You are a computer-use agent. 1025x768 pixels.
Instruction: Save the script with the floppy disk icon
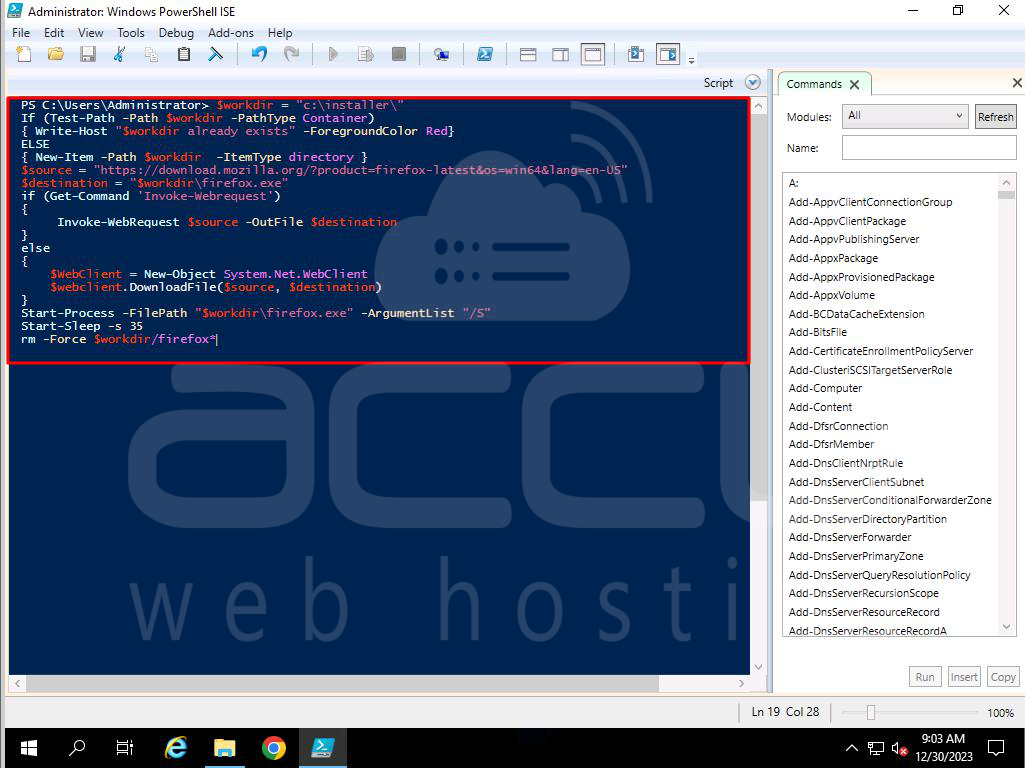click(88, 54)
